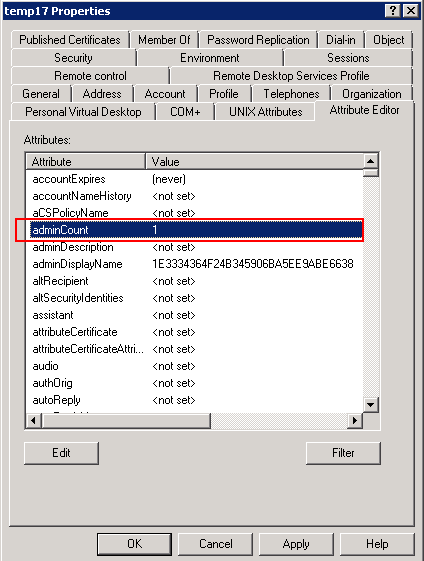Confirm with the OK button
The width and height of the screenshot is (424, 561).
134,544
